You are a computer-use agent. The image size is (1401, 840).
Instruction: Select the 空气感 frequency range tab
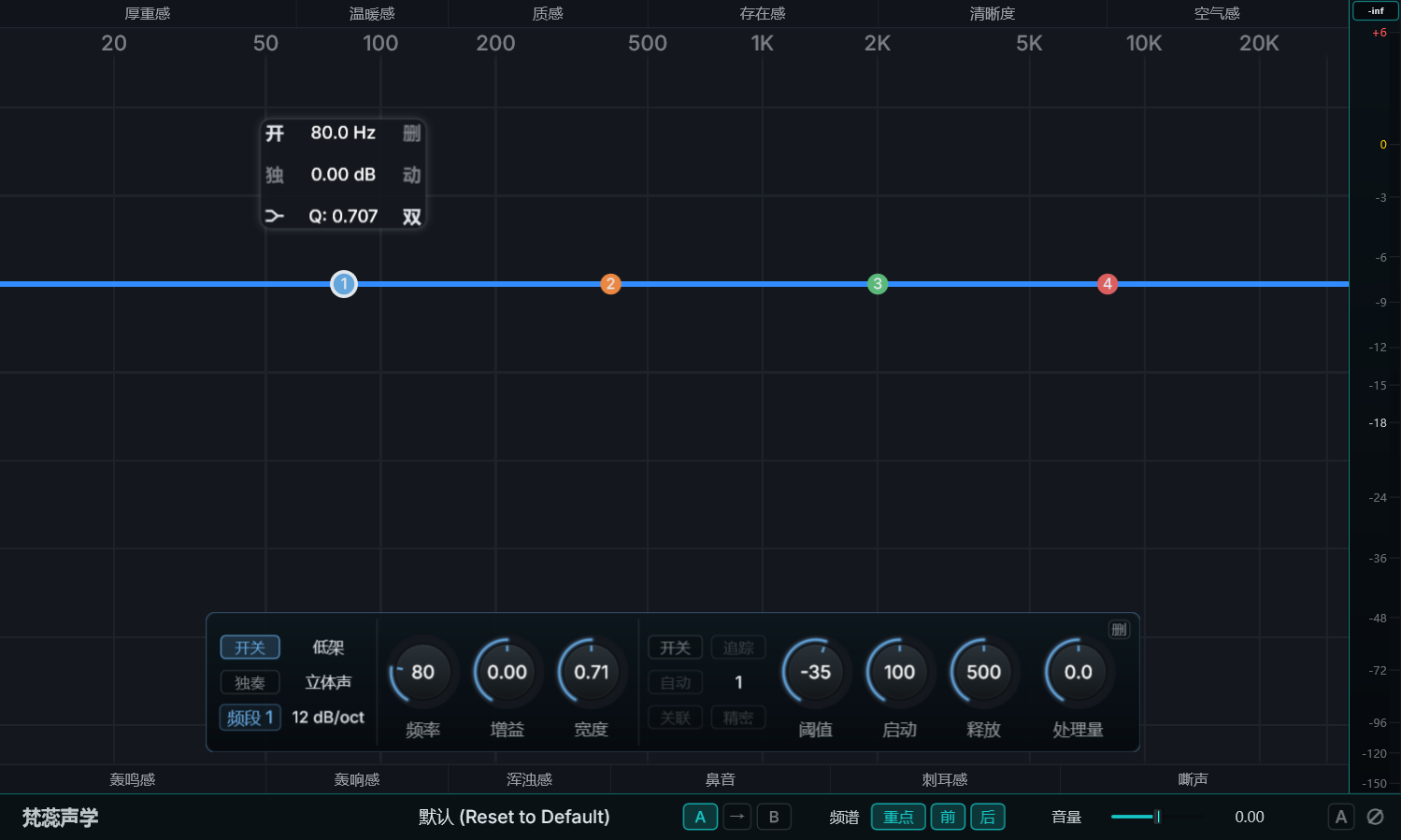pos(1217,14)
